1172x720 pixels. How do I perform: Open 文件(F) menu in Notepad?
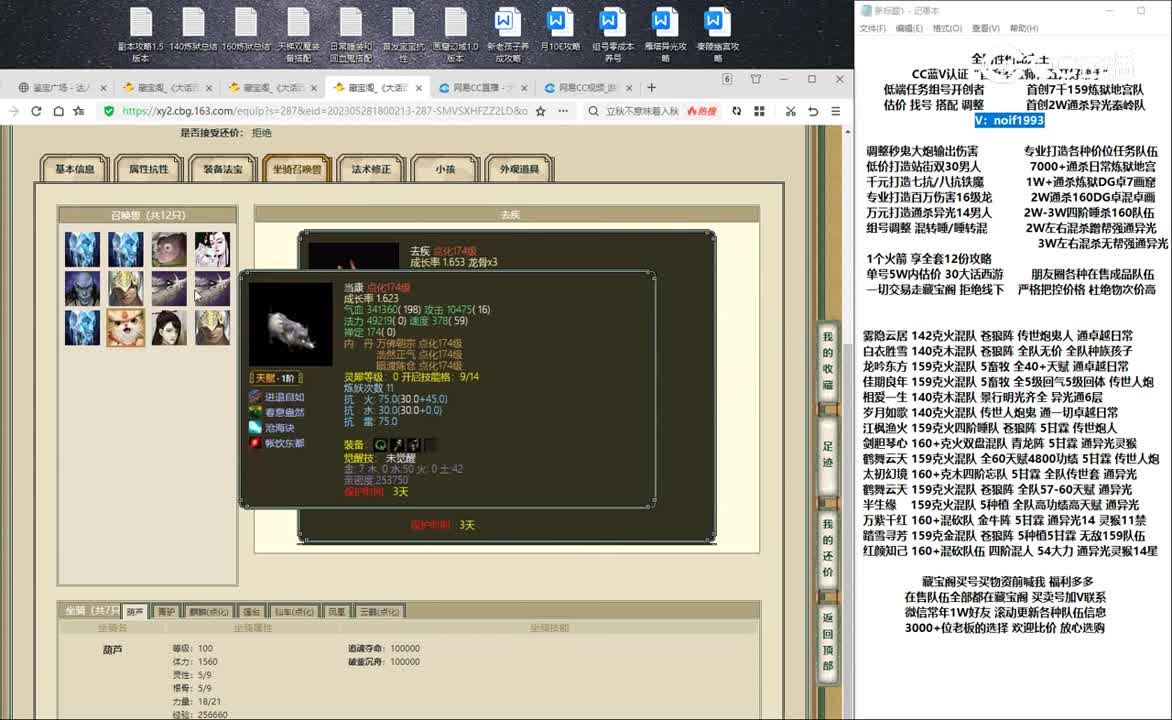[x=872, y=28]
